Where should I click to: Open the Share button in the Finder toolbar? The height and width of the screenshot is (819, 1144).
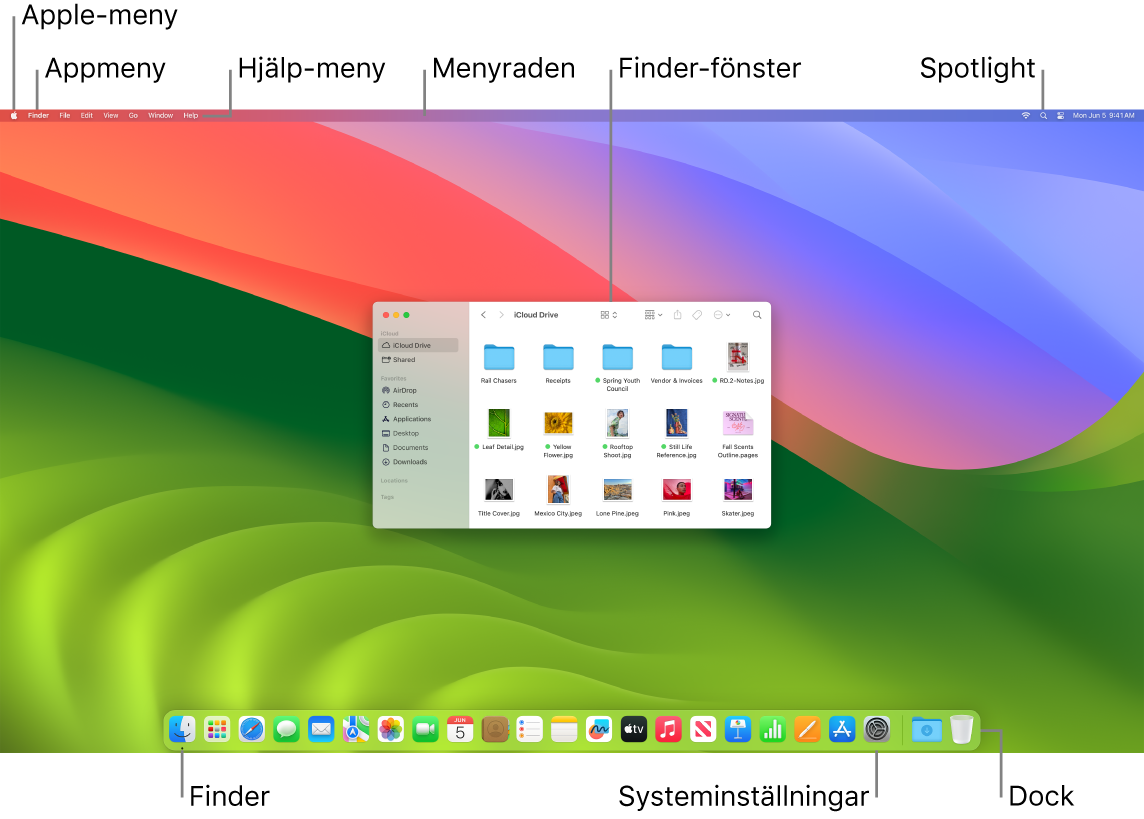click(x=678, y=314)
